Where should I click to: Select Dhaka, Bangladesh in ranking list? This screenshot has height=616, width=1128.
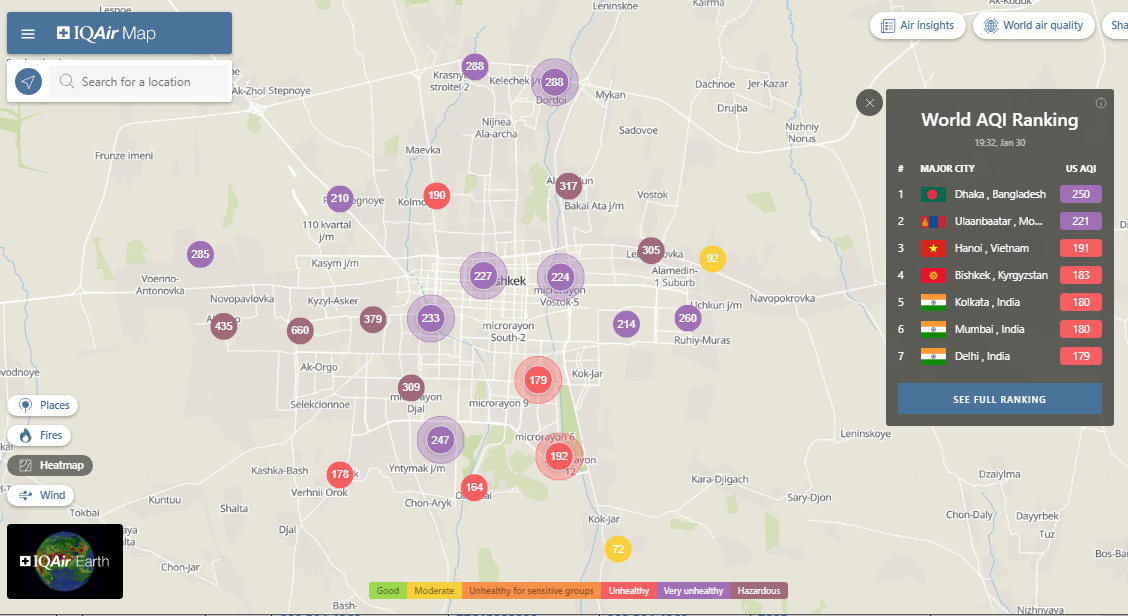tap(999, 194)
